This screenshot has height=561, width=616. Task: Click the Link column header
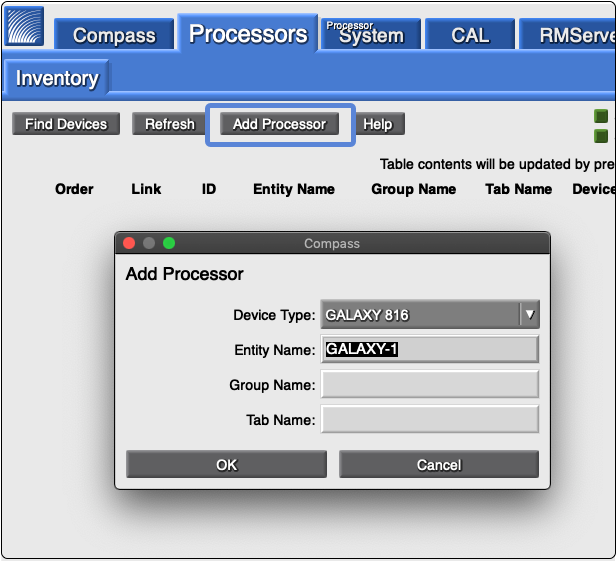[146, 189]
